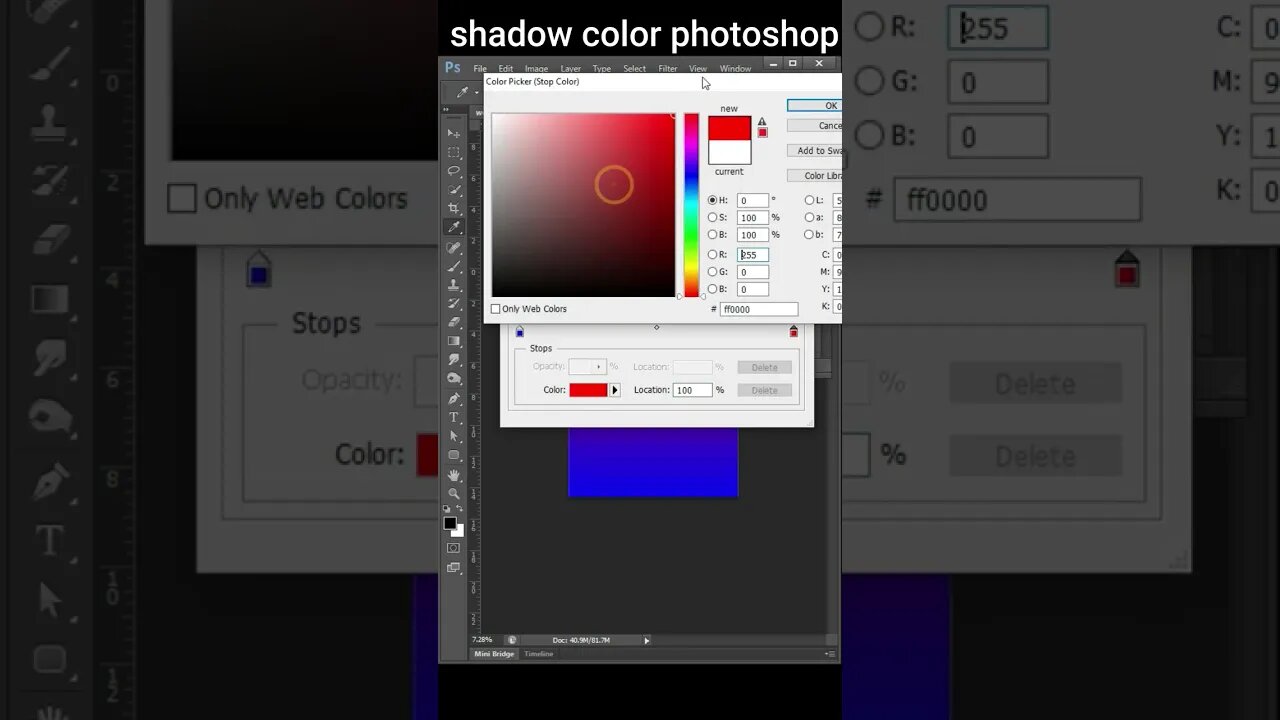The image size is (1280, 720).
Task: Click Delete button in the Color stop row
Action: pos(764,390)
